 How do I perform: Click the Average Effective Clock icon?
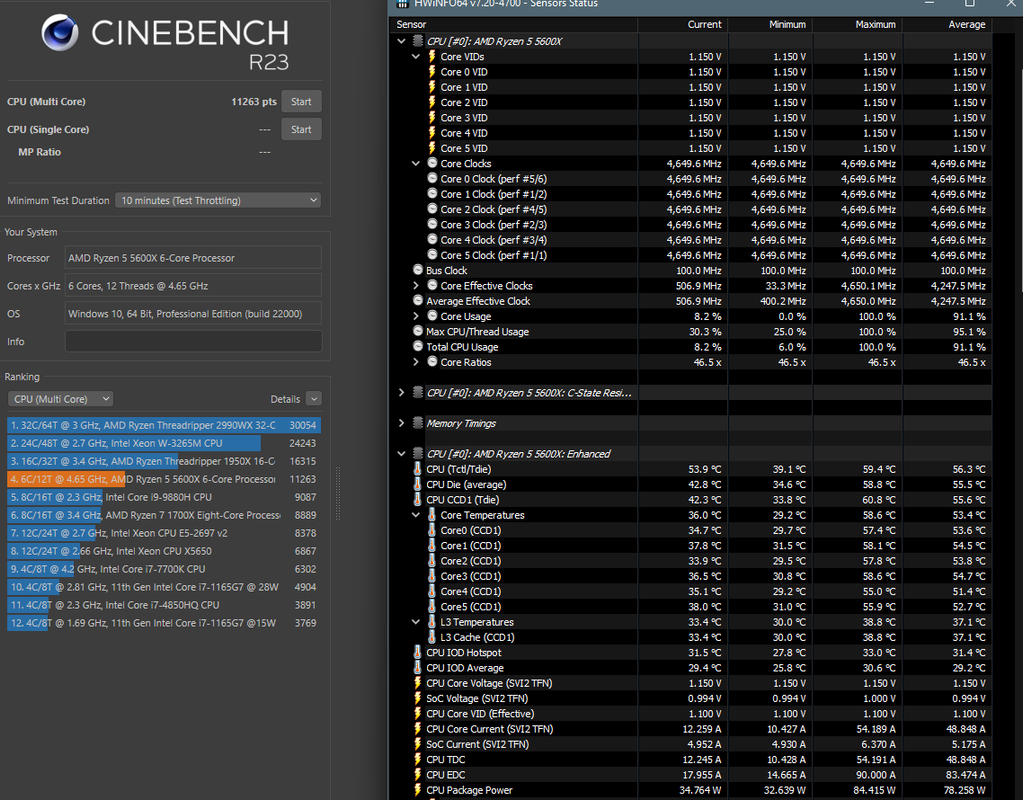pyautogui.click(x=418, y=301)
